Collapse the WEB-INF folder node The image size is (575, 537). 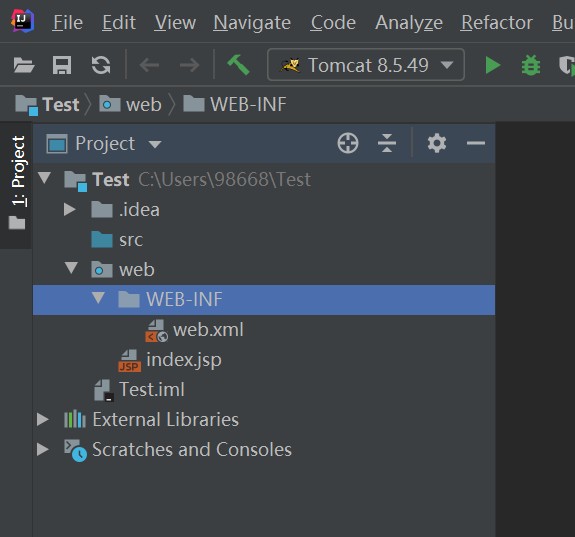(98, 297)
